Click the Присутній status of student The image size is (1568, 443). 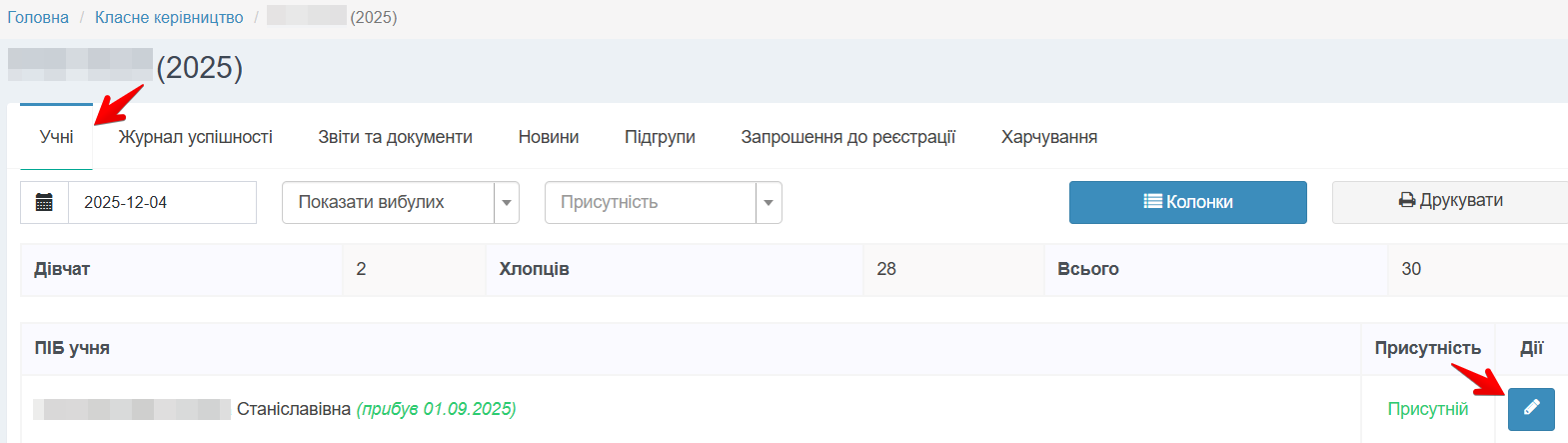[x=1427, y=409]
